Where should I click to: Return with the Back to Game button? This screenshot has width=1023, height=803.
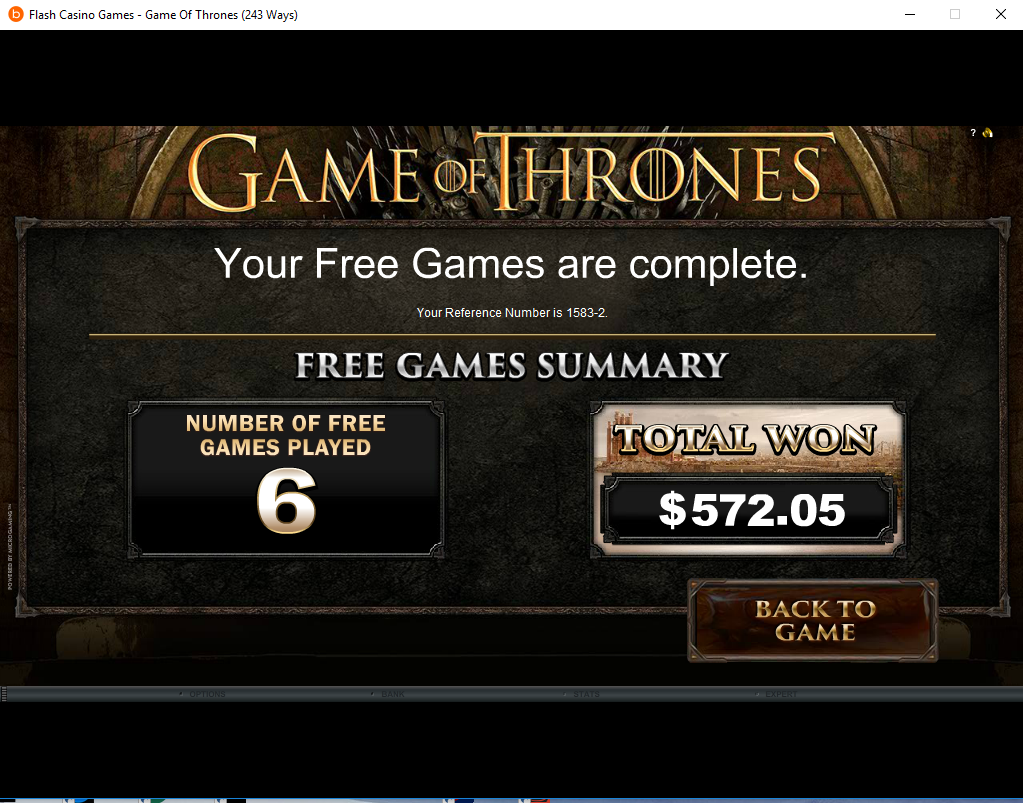[x=813, y=620]
